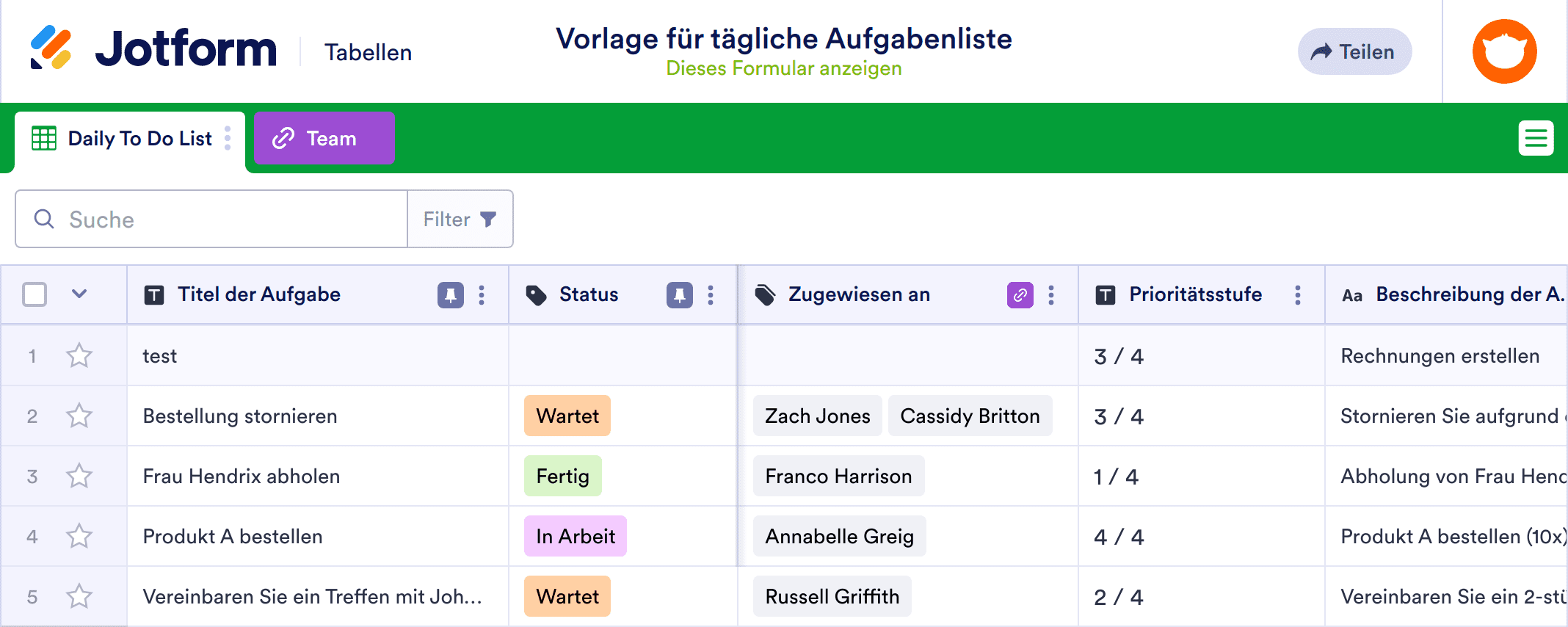Click the search magnifier icon
The height and width of the screenshot is (627, 1568).
44,219
